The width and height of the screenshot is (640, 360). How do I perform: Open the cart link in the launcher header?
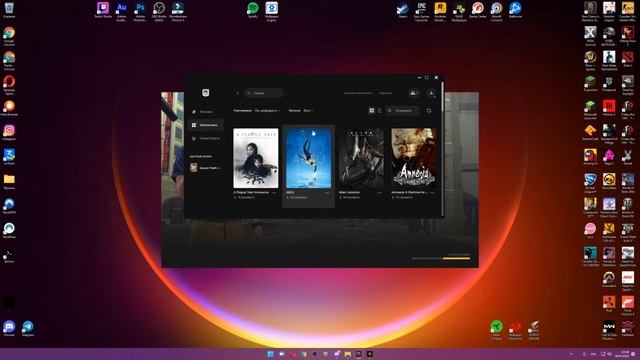(385, 93)
